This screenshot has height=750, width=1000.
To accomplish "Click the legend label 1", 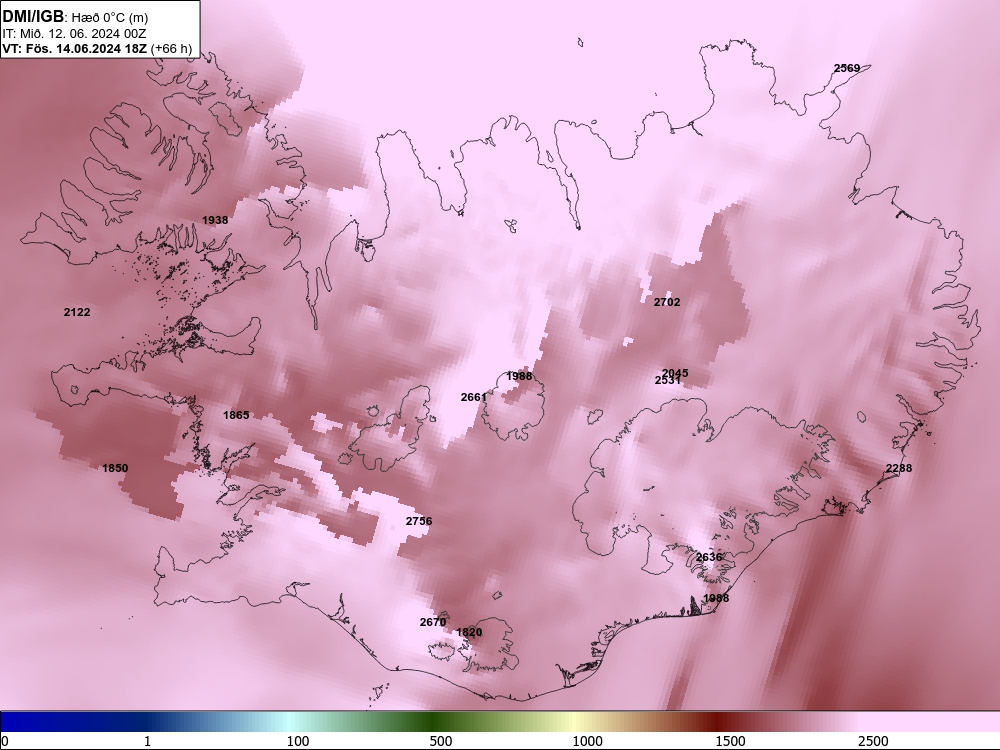I will pyautogui.click(x=147, y=741).
